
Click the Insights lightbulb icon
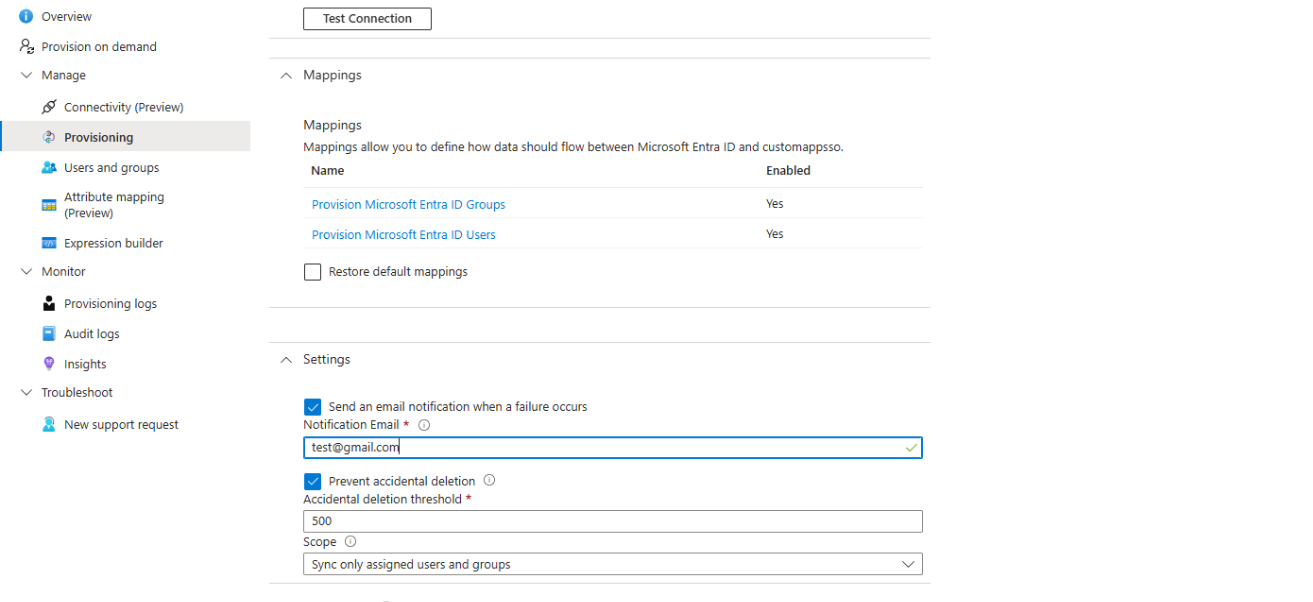coord(49,364)
